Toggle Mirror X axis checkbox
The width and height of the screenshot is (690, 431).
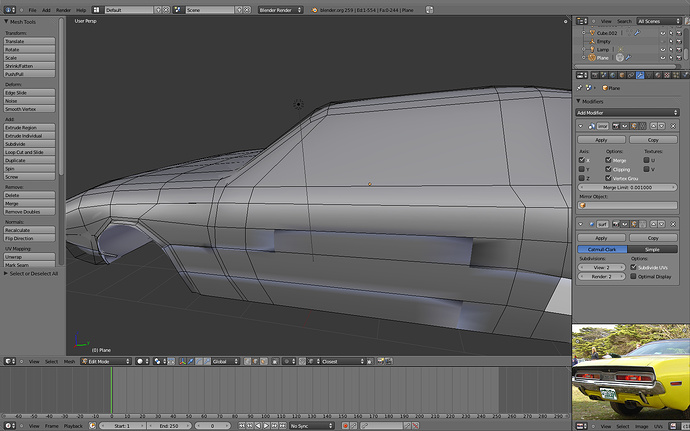coord(582,160)
